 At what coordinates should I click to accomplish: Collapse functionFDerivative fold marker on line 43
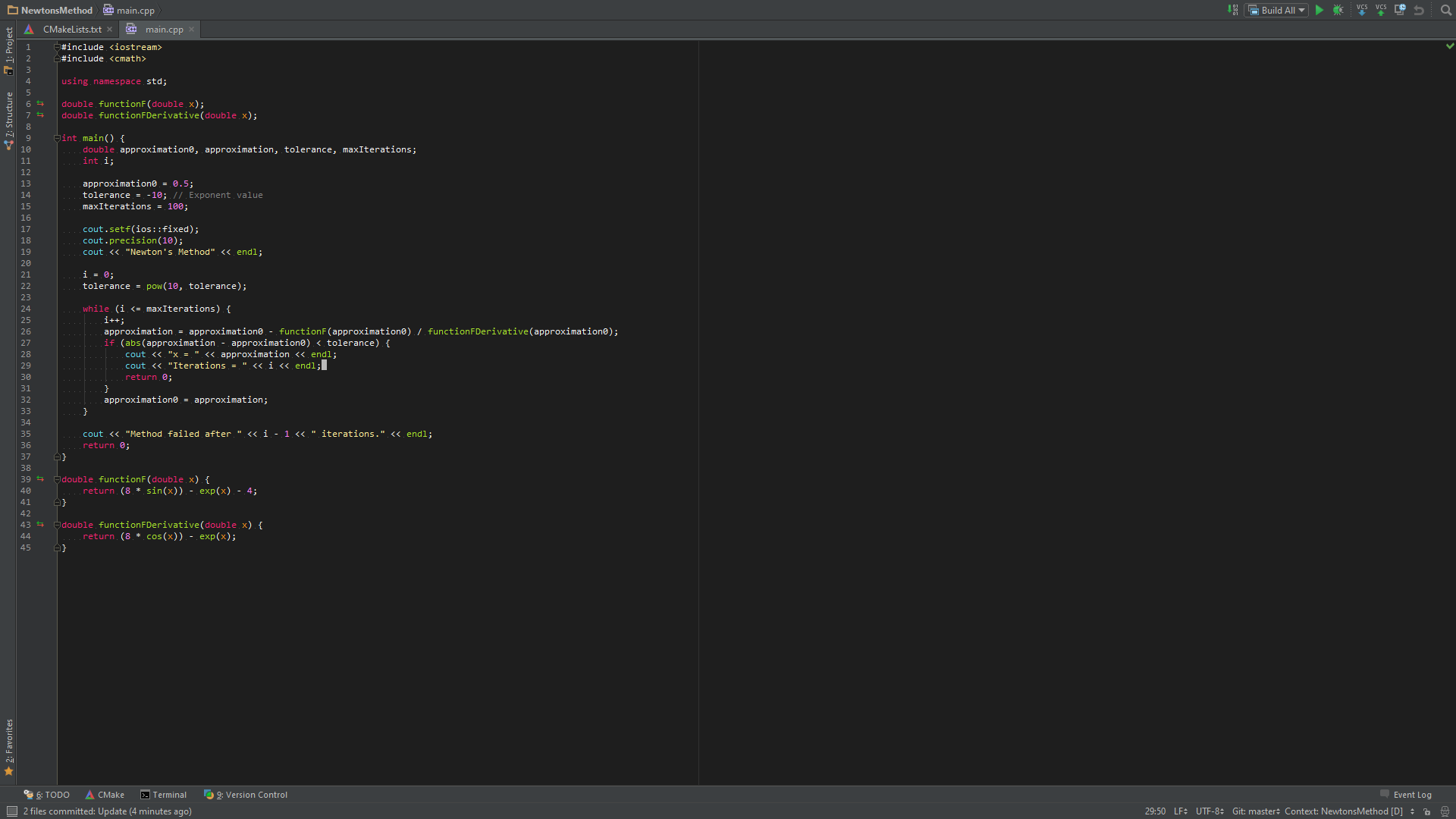click(x=57, y=525)
